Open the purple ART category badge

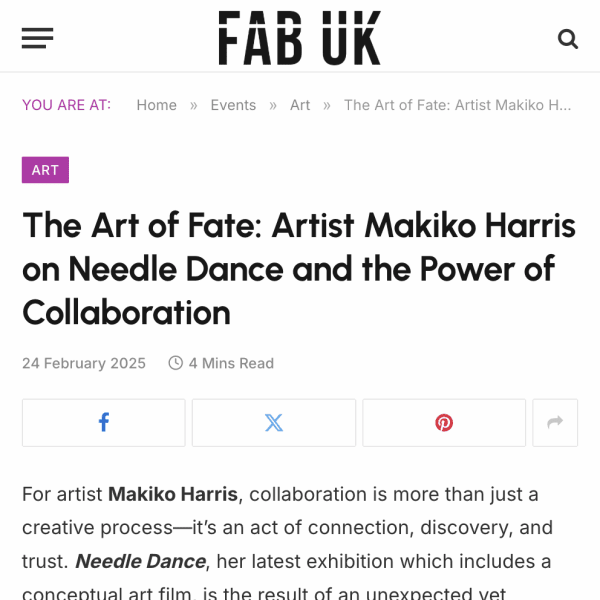(x=45, y=170)
